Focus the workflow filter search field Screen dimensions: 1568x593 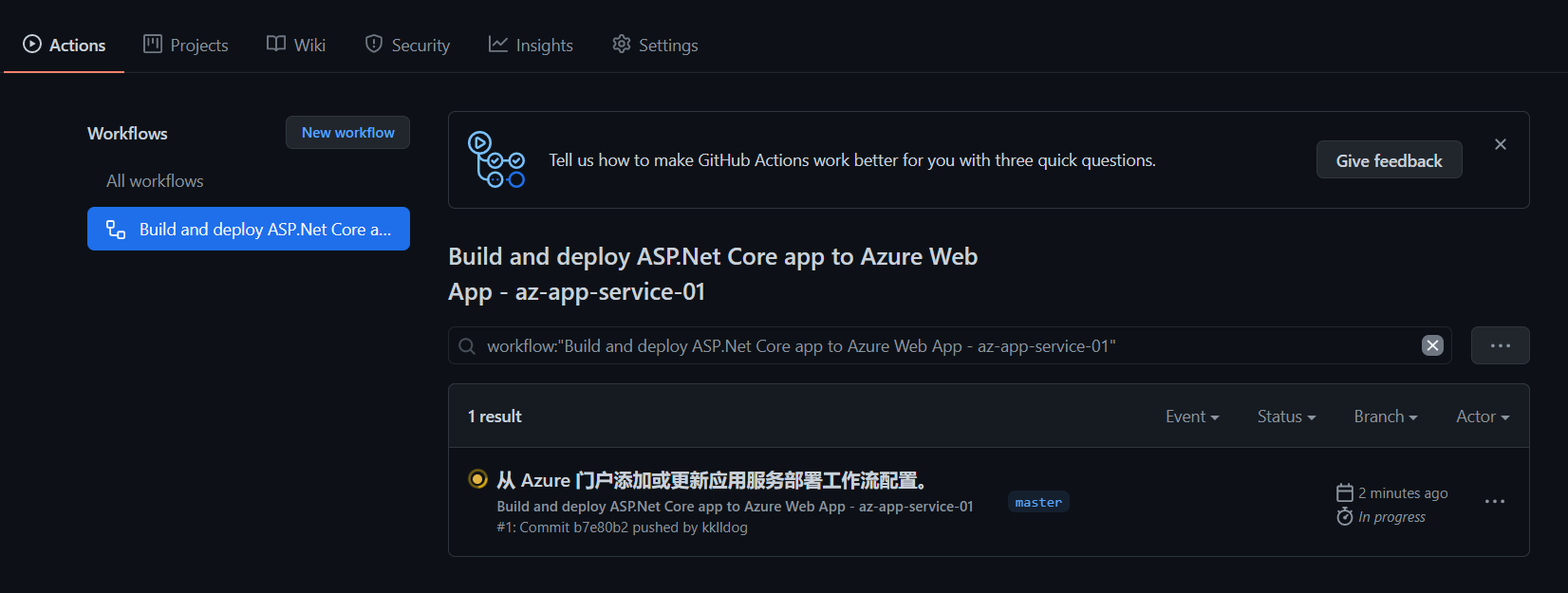(950, 345)
